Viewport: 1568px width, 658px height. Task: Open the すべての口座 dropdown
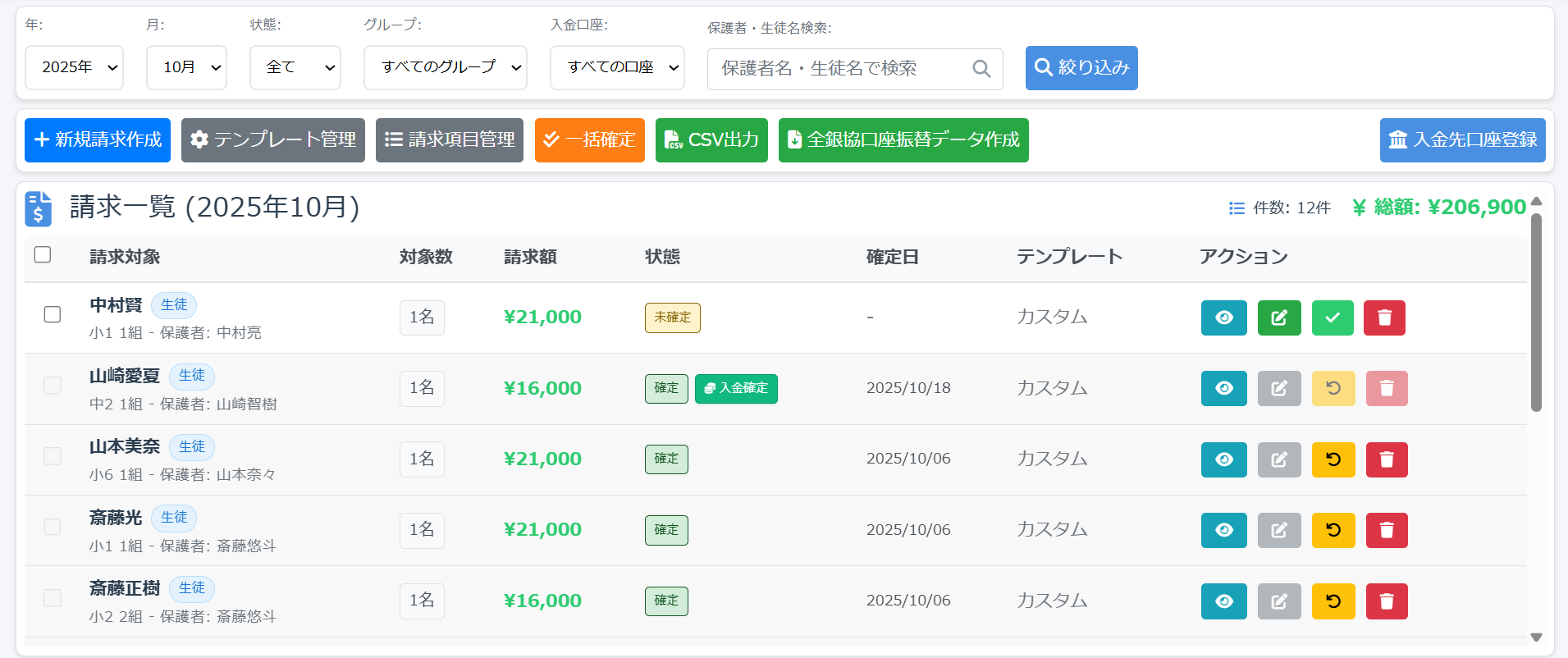pyautogui.click(x=617, y=67)
